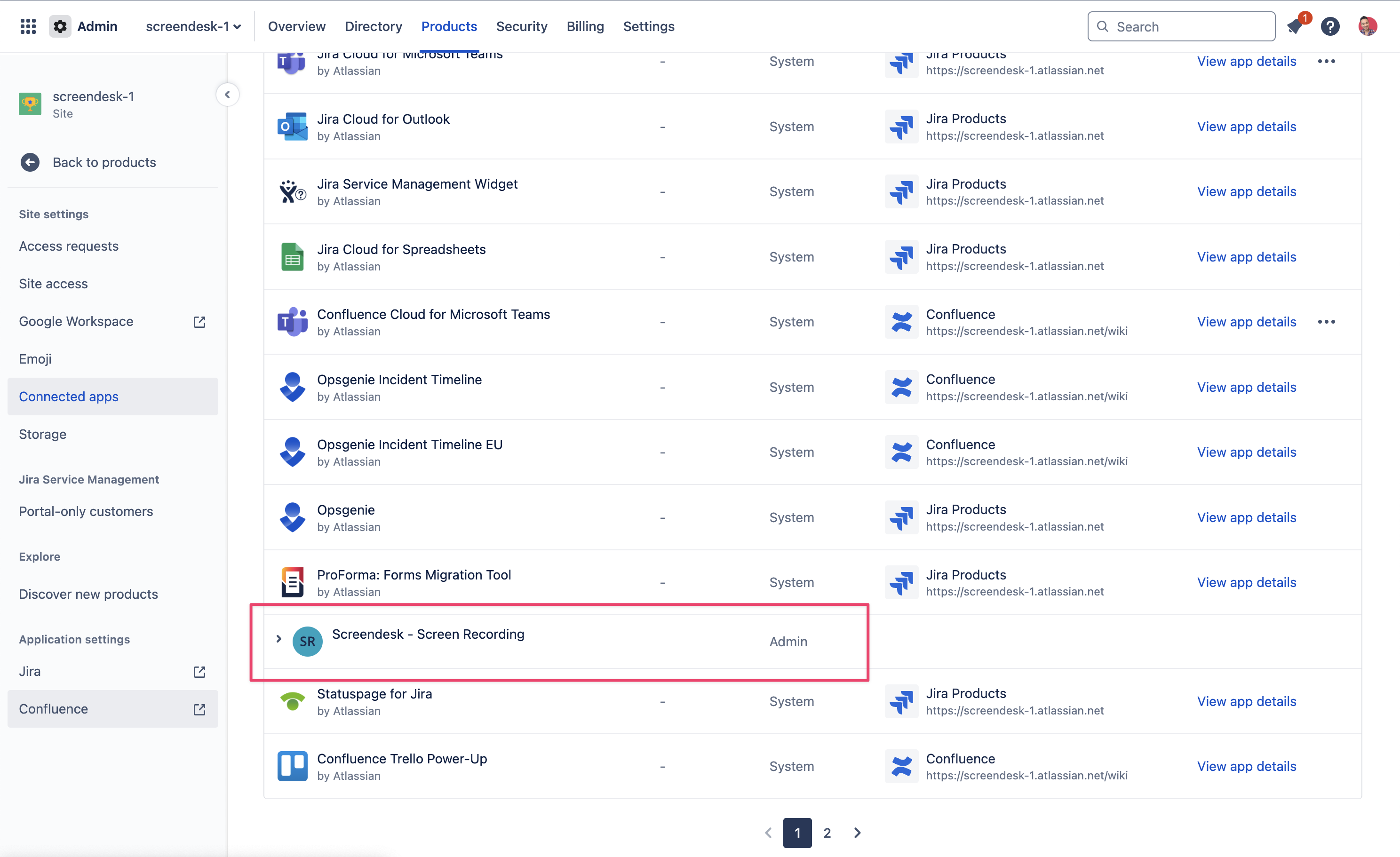The image size is (1400, 857).
Task: Switch to the Security tab
Action: pyautogui.click(x=521, y=26)
